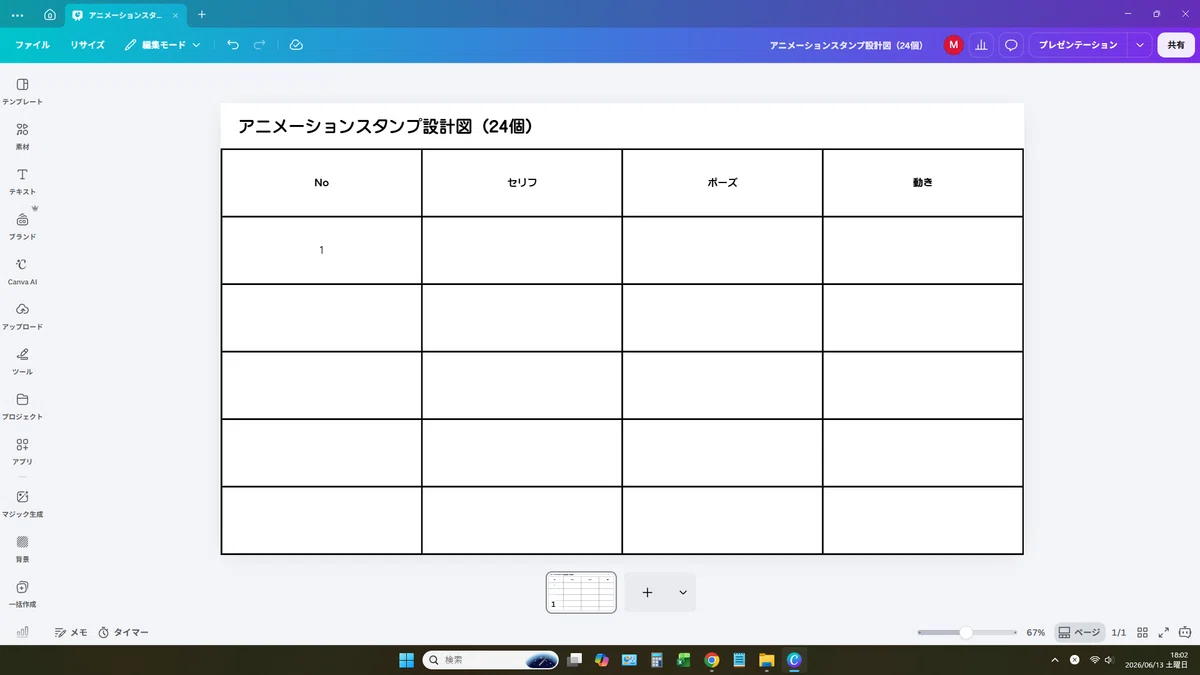Open the comments speech bubble icon
This screenshot has height=675, width=1200.
(x=1011, y=45)
